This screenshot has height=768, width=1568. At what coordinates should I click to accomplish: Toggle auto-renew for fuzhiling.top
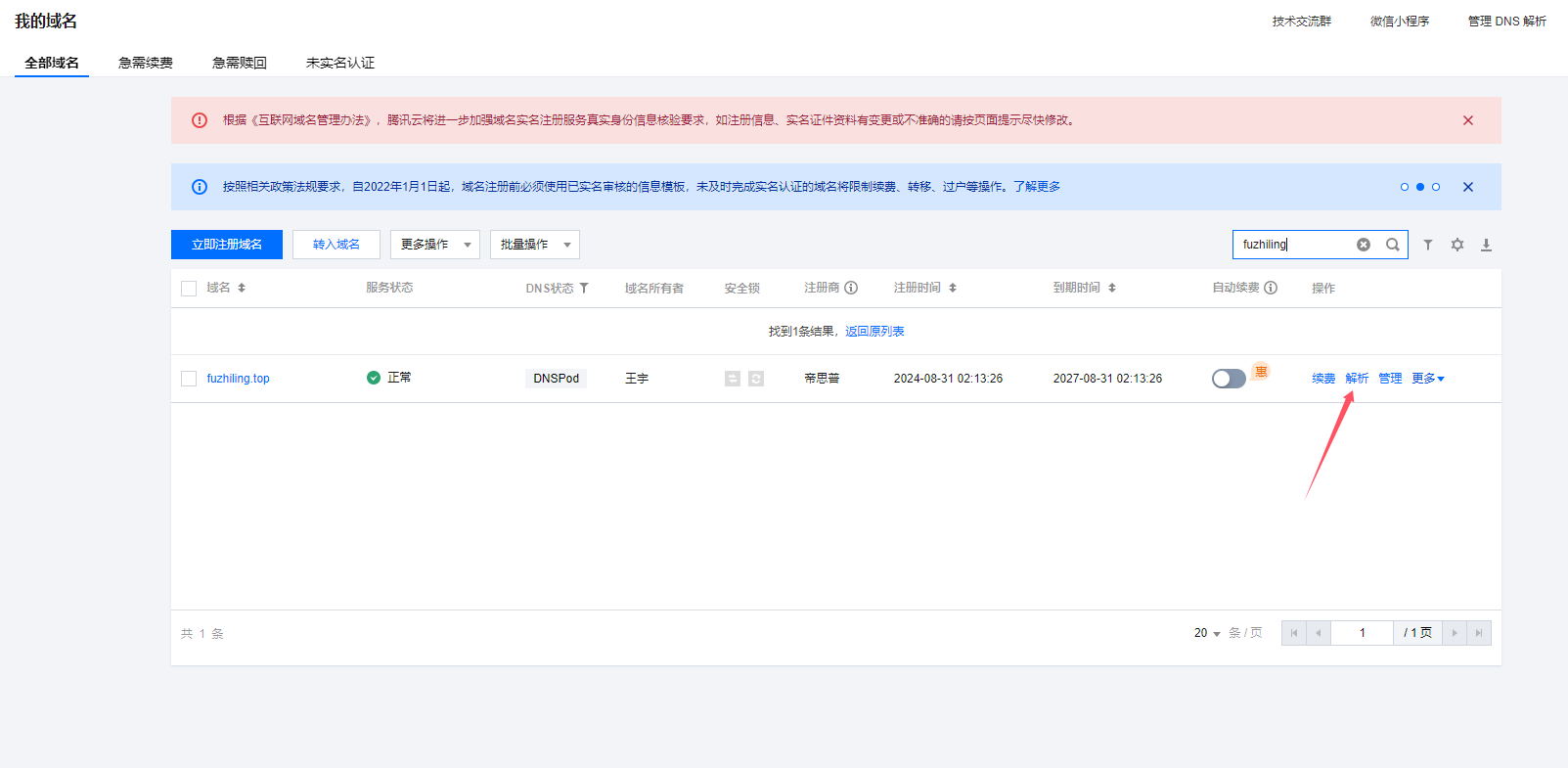[x=1228, y=379]
